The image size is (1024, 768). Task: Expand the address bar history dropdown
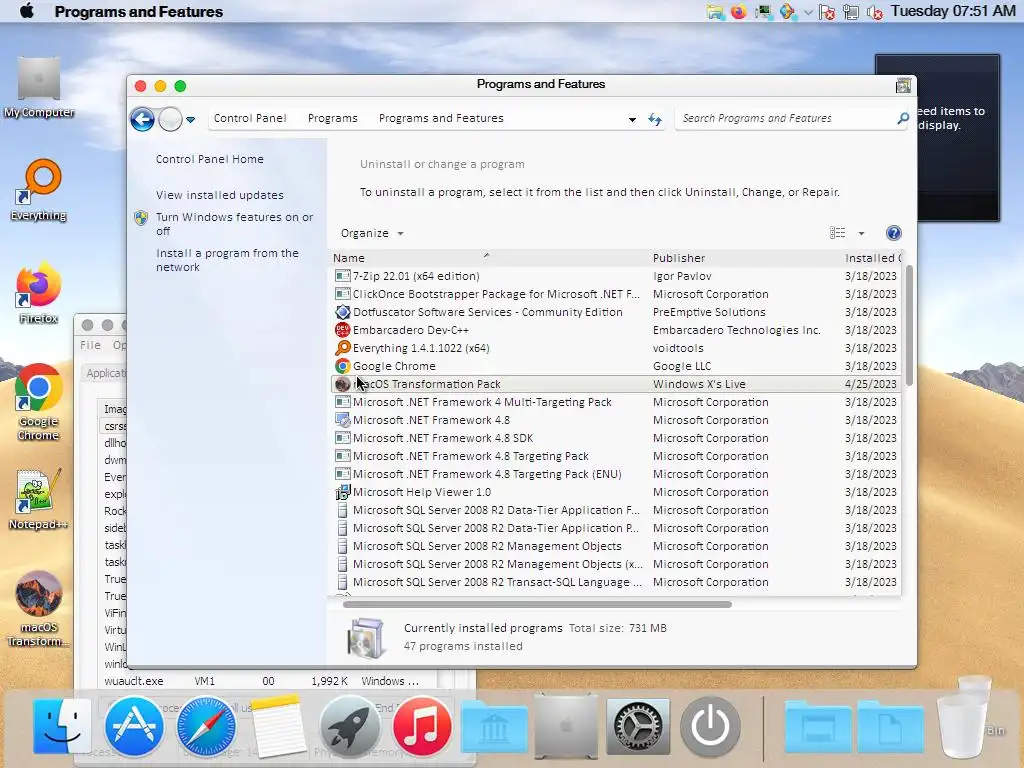(632, 120)
